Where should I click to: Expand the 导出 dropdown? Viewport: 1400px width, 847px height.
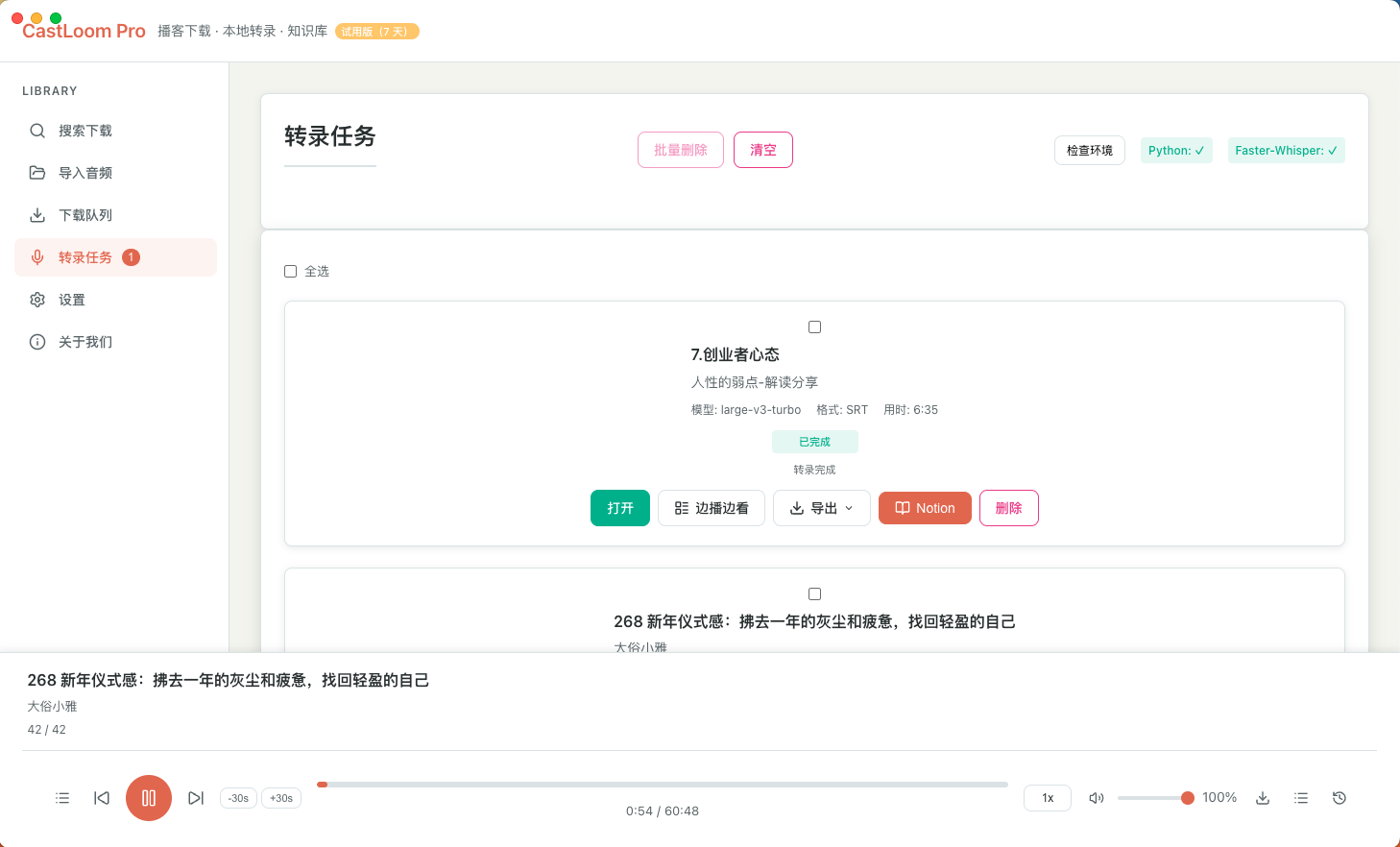pos(822,507)
